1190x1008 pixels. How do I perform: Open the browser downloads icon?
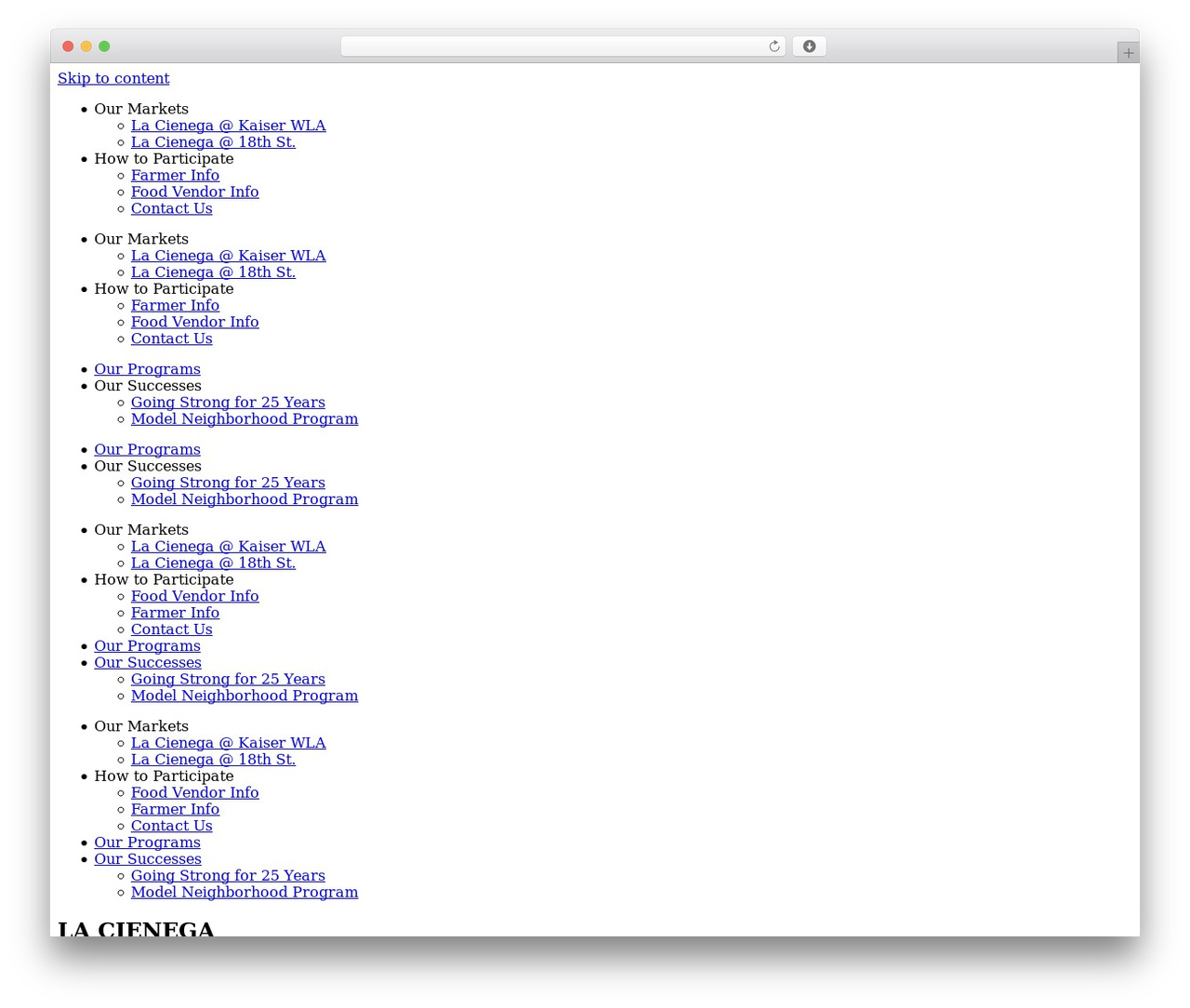click(x=809, y=46)
